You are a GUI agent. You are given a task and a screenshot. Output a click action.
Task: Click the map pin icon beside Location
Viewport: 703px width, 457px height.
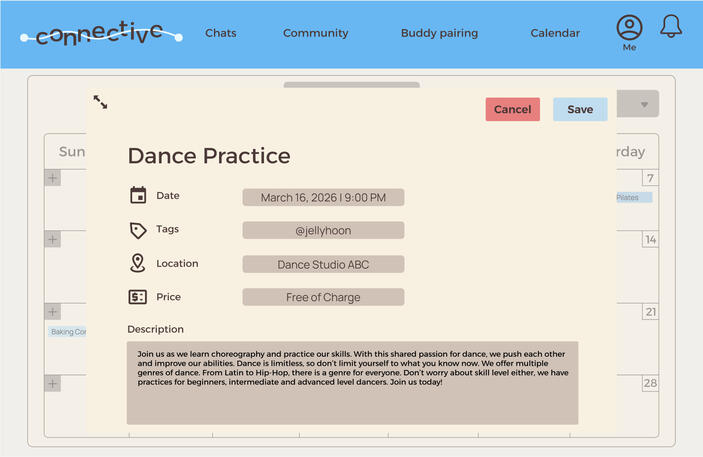137,263
